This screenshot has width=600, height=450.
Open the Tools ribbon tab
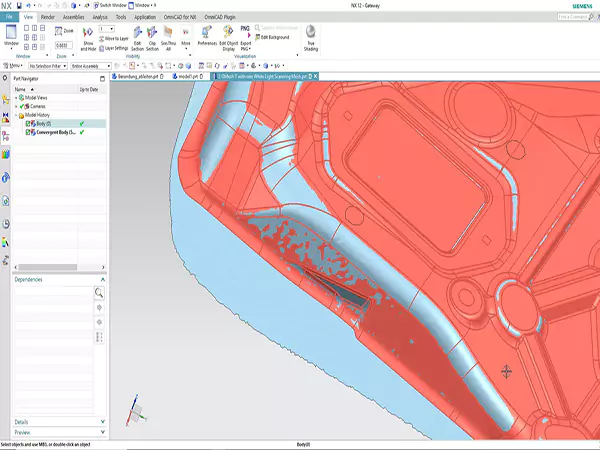coord(121,17)
